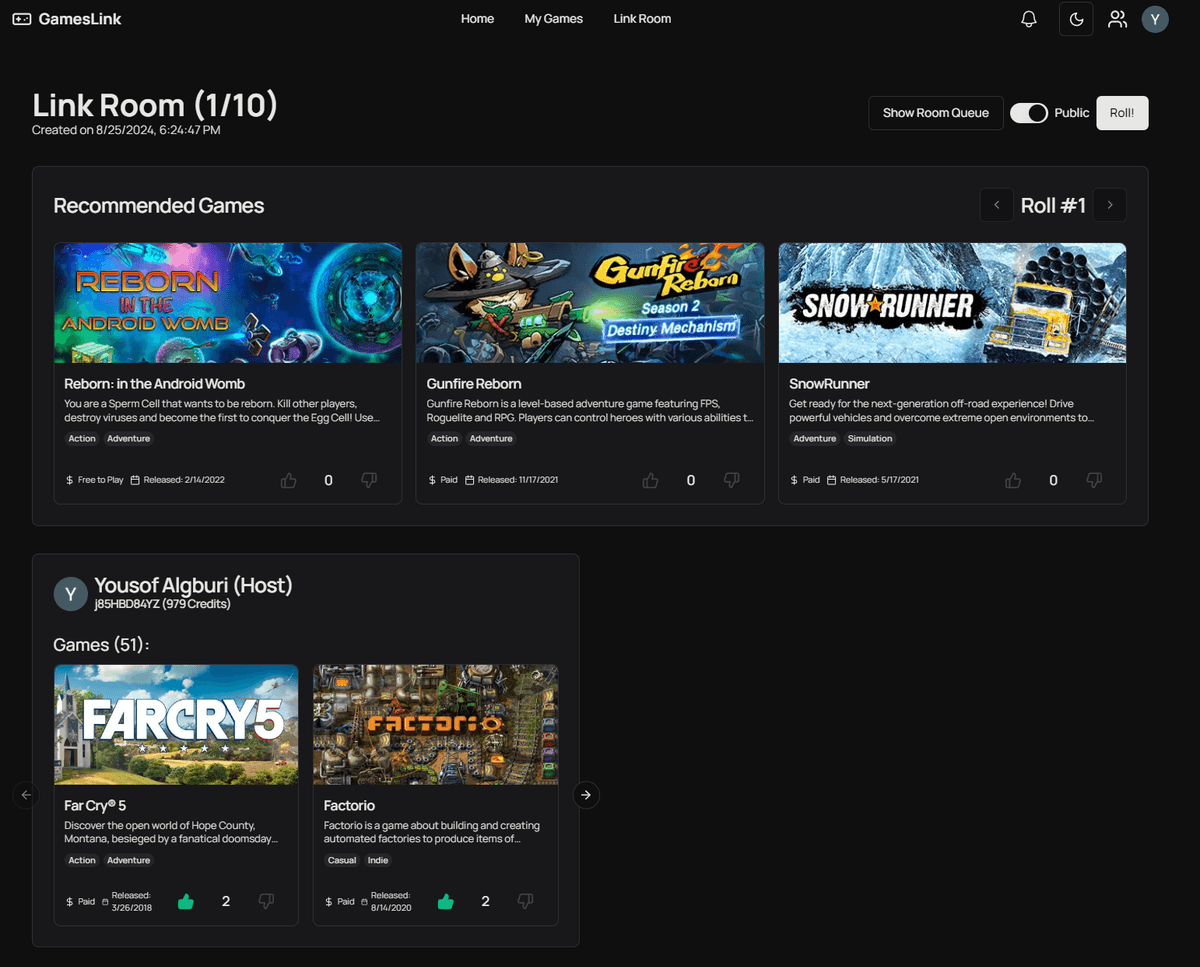Thumbs up the SnowRunner recommendation

pyautogui.click(x=1012, y=480)
